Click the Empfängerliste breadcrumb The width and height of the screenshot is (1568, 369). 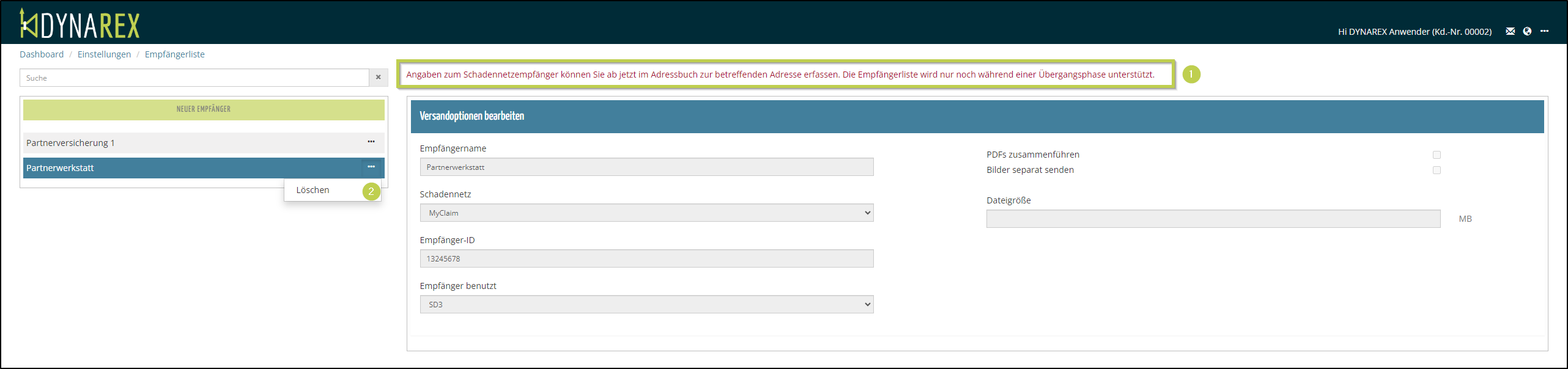coord(174,54)
